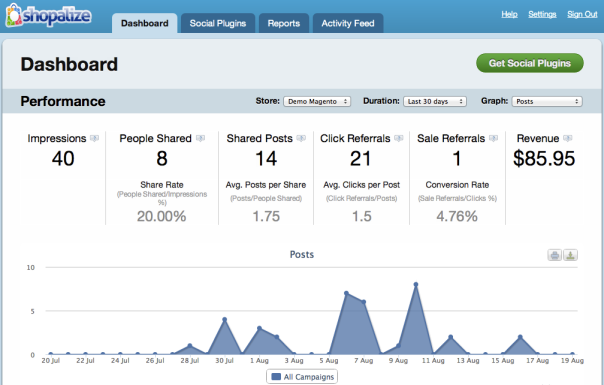The image size is (604, 385).
Task: Open the Settings link
Action: tap(542, 14)
